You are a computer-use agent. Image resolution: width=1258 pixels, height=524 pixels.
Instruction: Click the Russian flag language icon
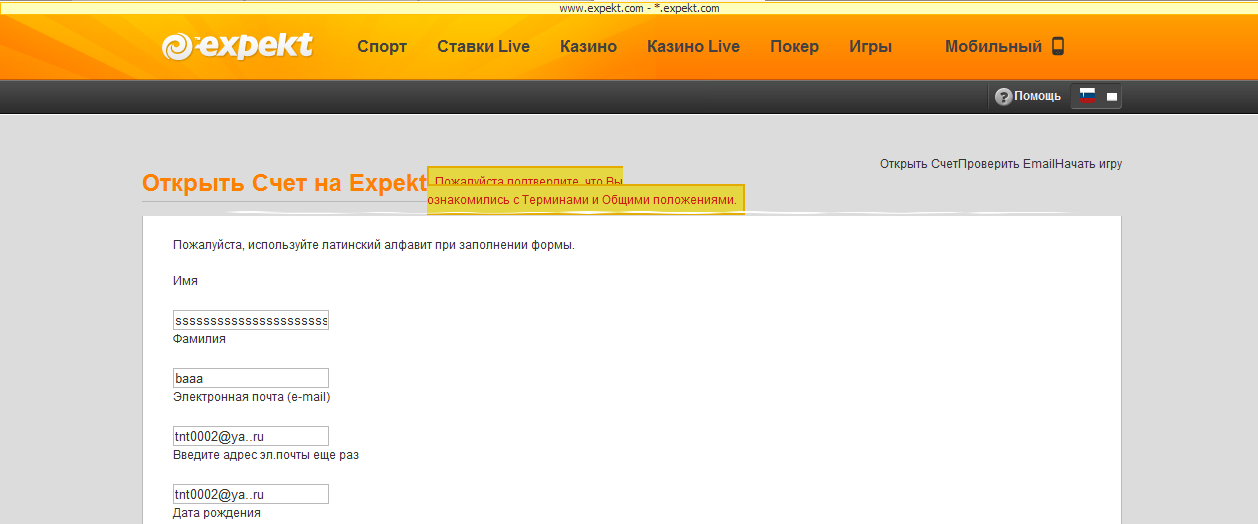[x=1088, y=96]
